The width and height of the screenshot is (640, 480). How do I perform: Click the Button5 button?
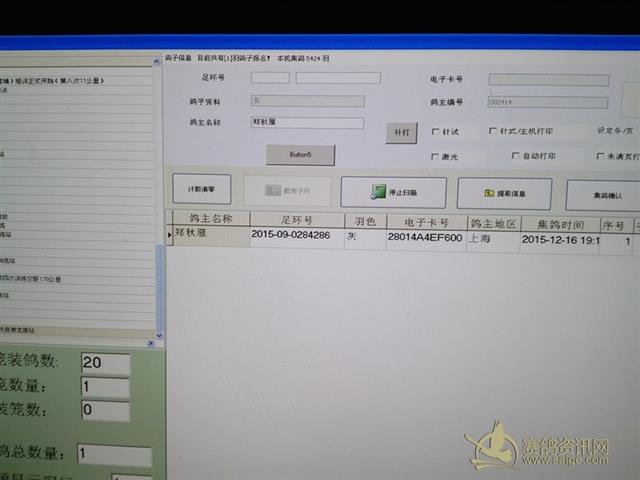300,155
